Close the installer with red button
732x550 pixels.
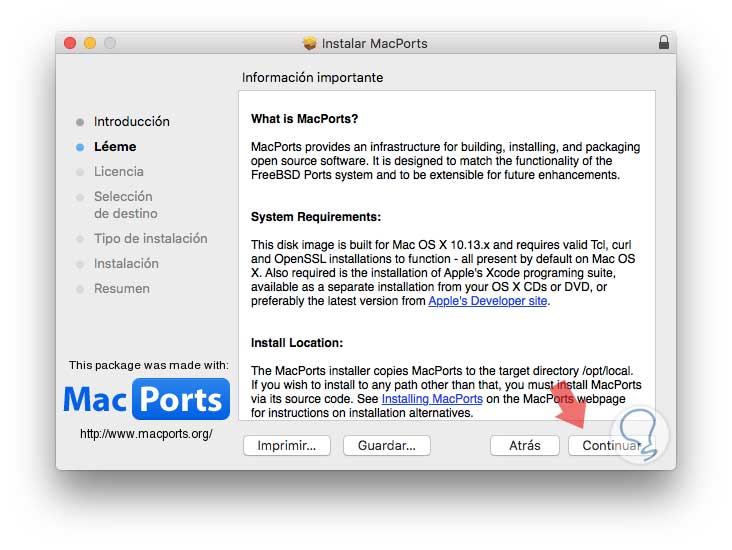tap(70, 43)
